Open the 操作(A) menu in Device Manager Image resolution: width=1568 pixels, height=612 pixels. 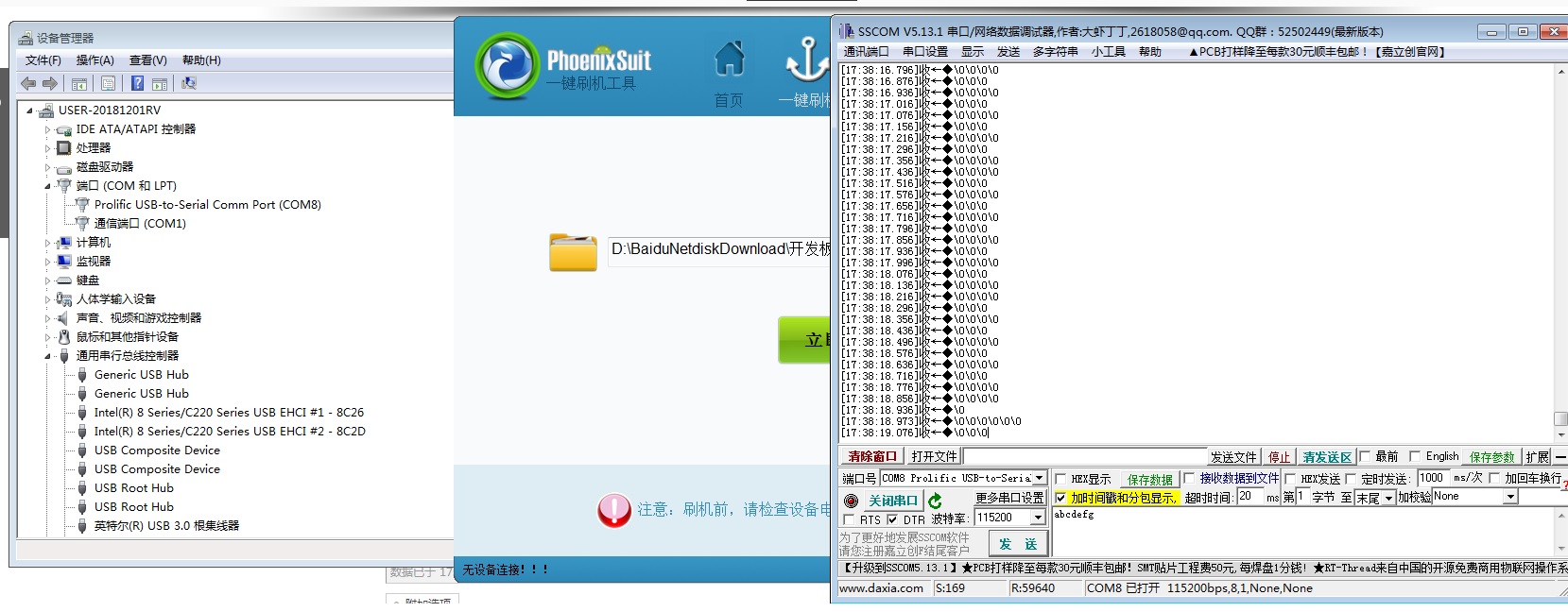[95, 60]
